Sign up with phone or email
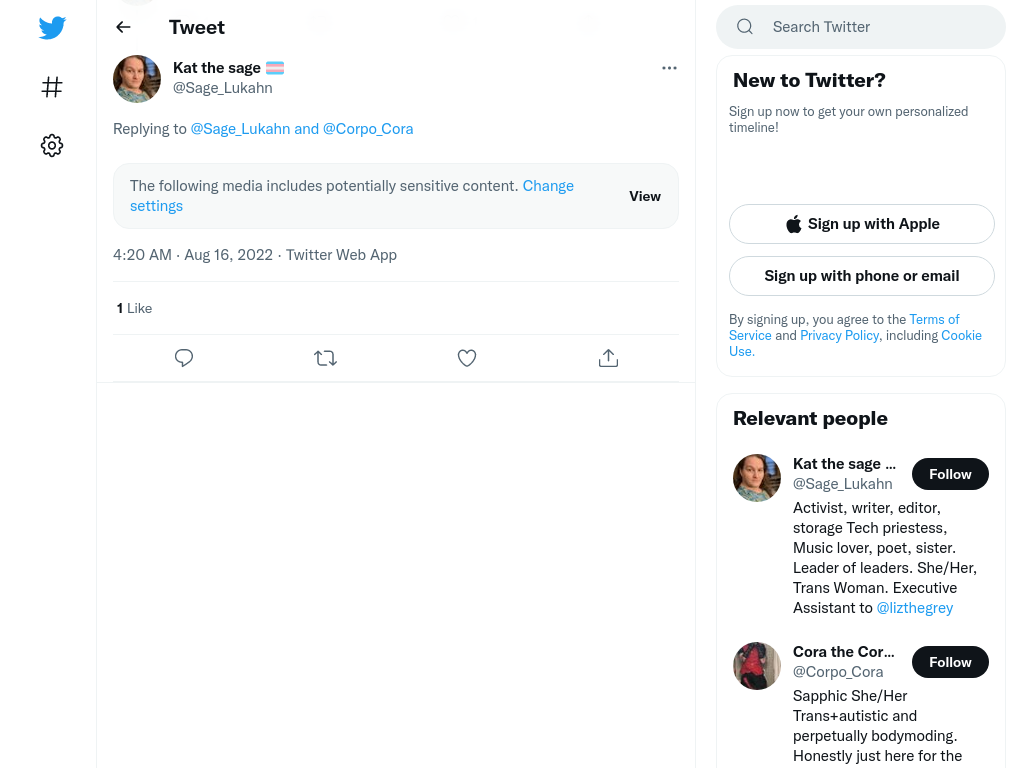Screen dimensions: 1024x768 coord(861,276)
